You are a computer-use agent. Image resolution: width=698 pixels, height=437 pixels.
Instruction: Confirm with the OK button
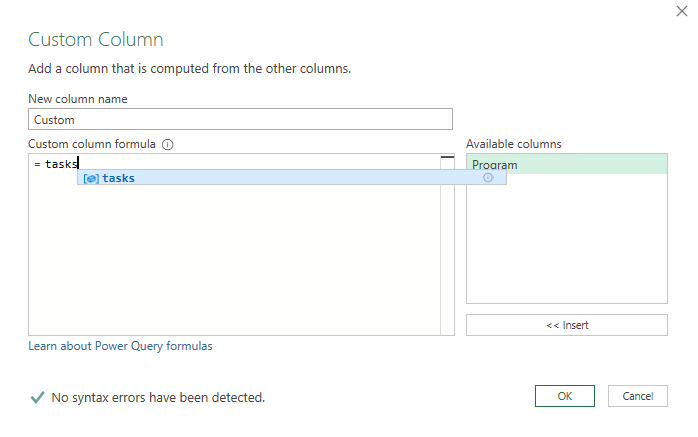564,396
